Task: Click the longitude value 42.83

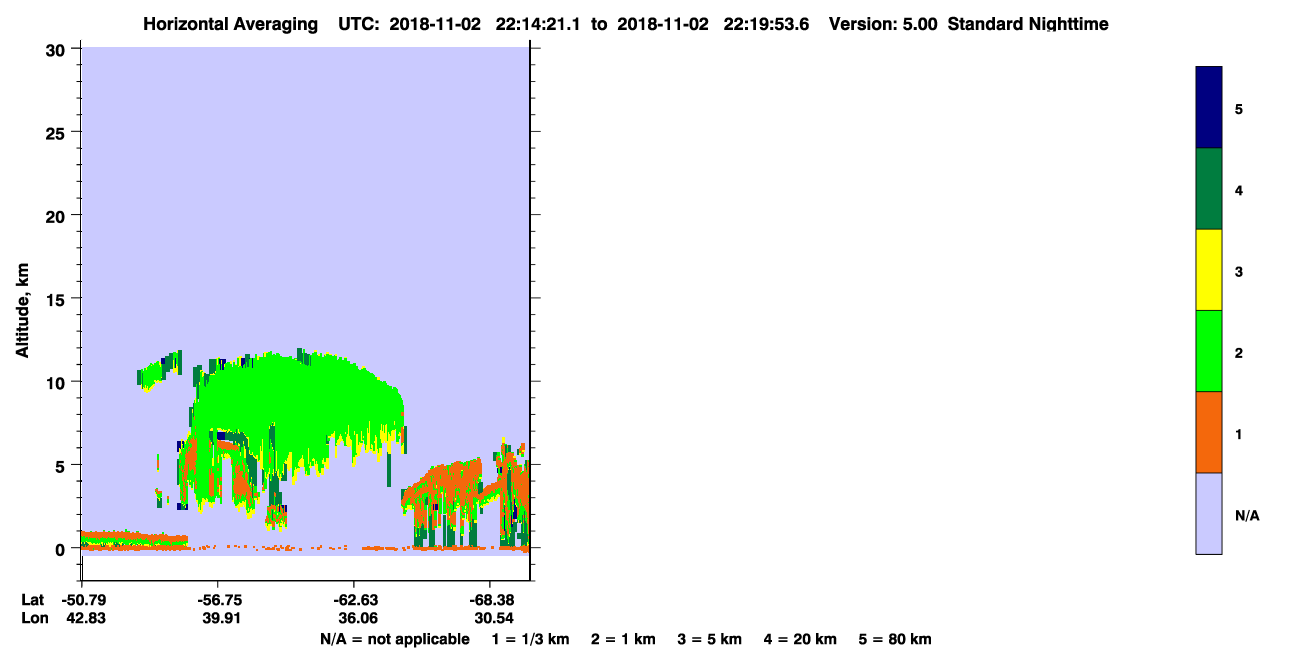Action: pos(86,618)
